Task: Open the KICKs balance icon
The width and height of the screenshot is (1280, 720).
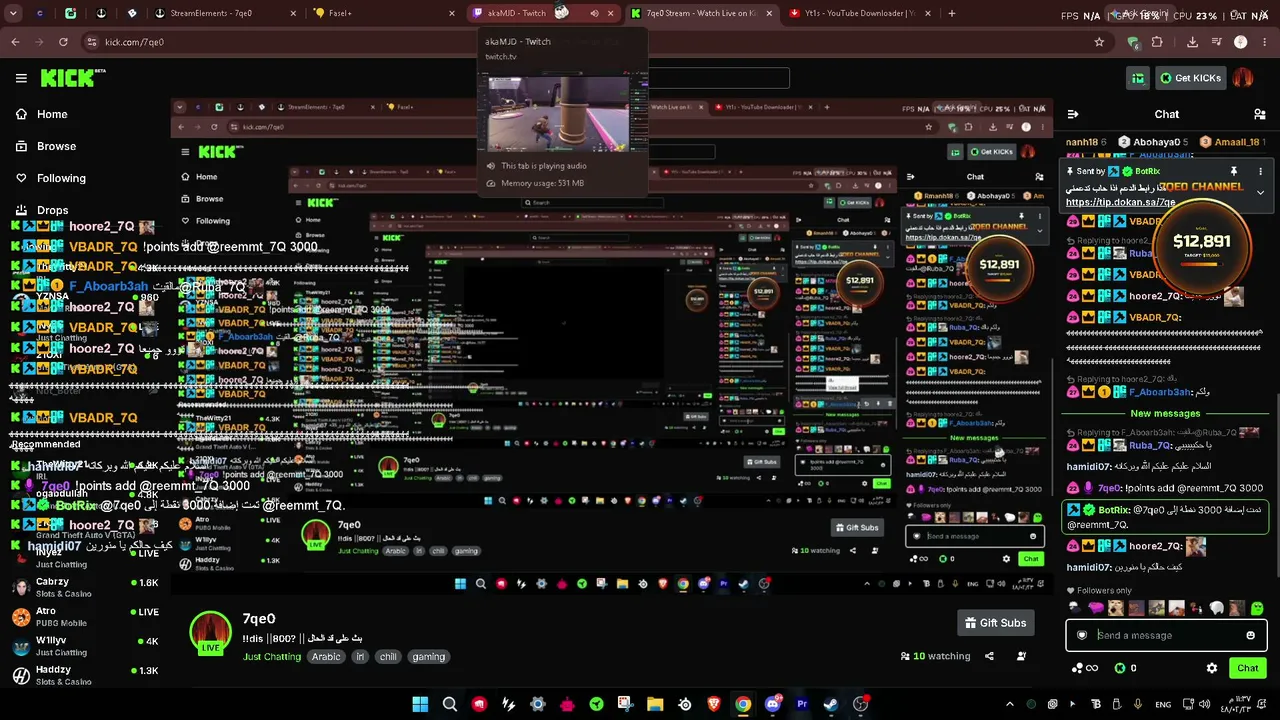Action: pos(1126,668)
